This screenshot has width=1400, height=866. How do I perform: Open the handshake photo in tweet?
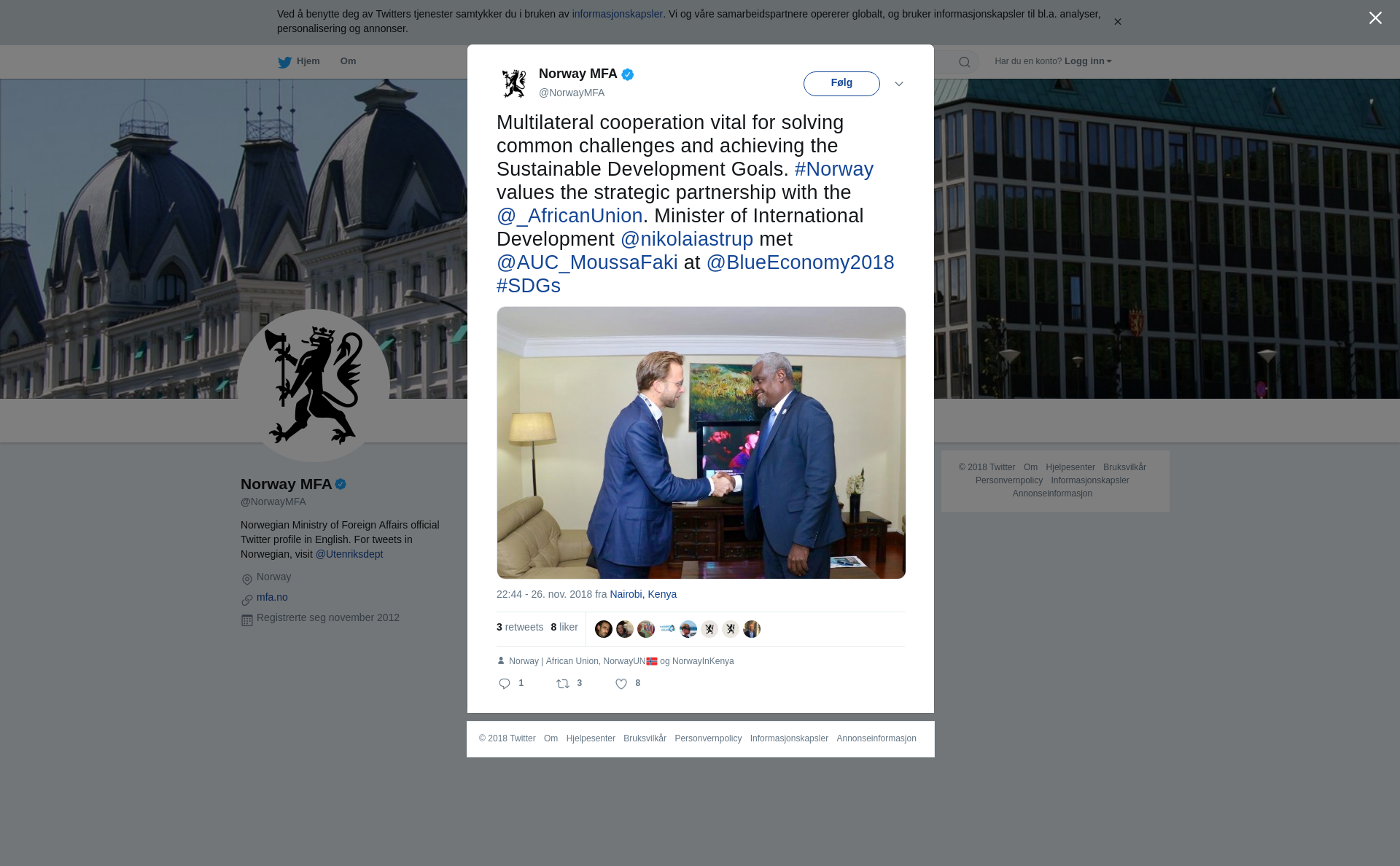[701, 442]
